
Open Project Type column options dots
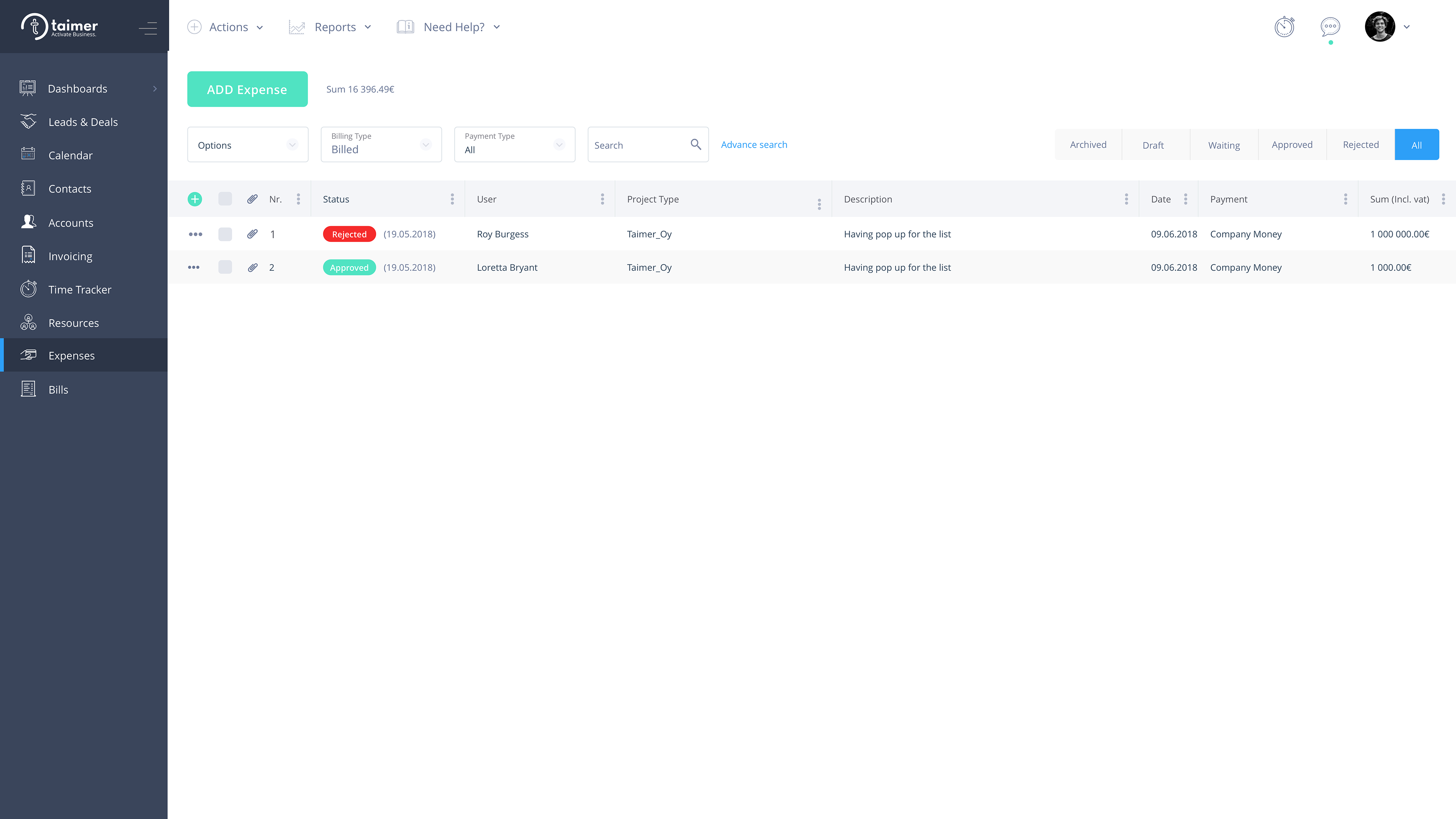click(x=819, y=204)
